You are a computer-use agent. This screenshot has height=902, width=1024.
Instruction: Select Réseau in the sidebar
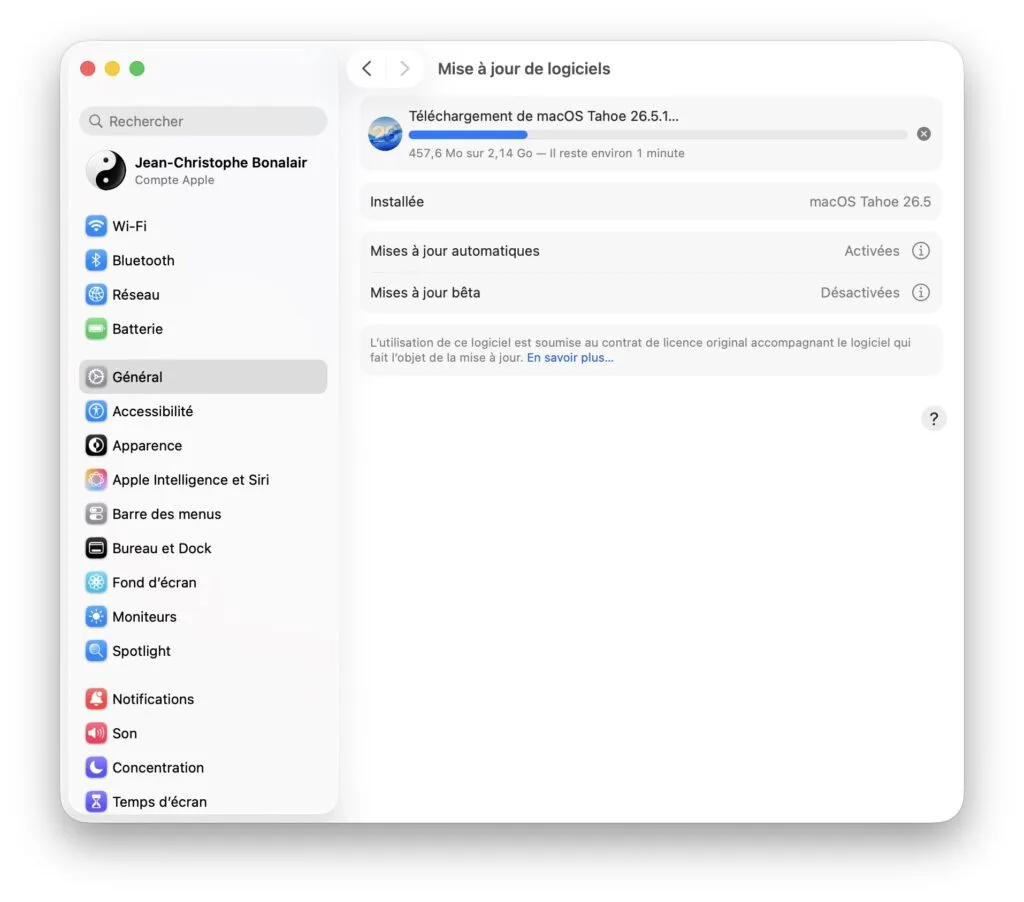point(203,295)
